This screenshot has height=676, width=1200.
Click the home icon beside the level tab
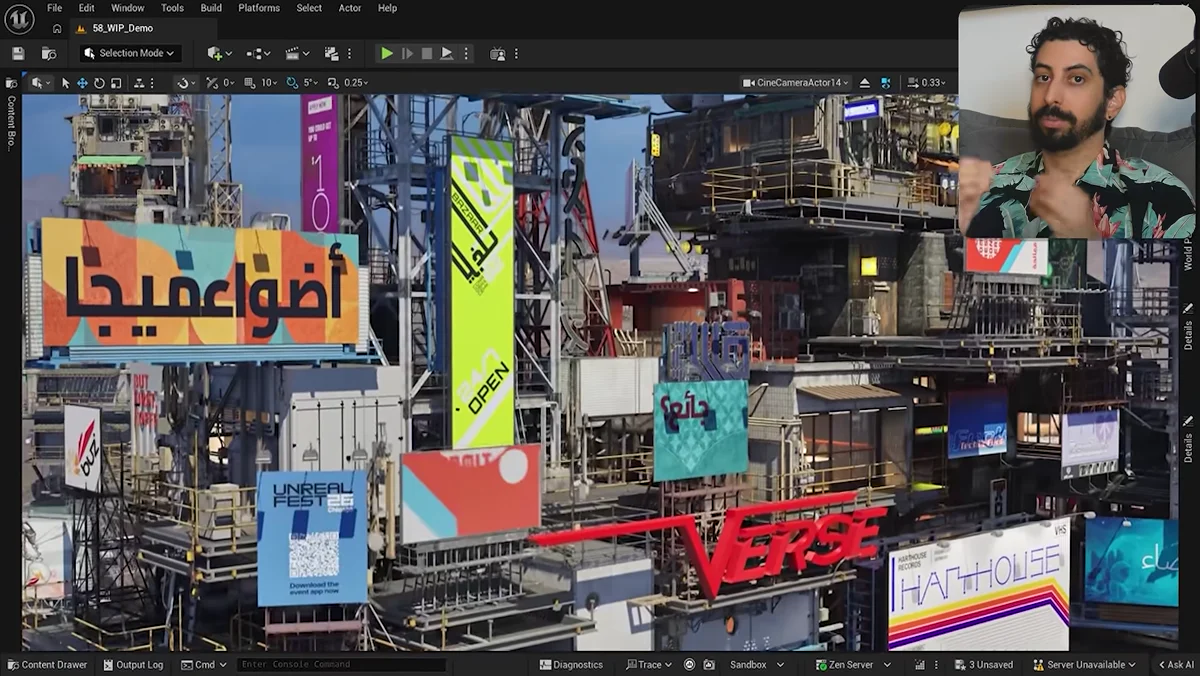pos(57,28)
